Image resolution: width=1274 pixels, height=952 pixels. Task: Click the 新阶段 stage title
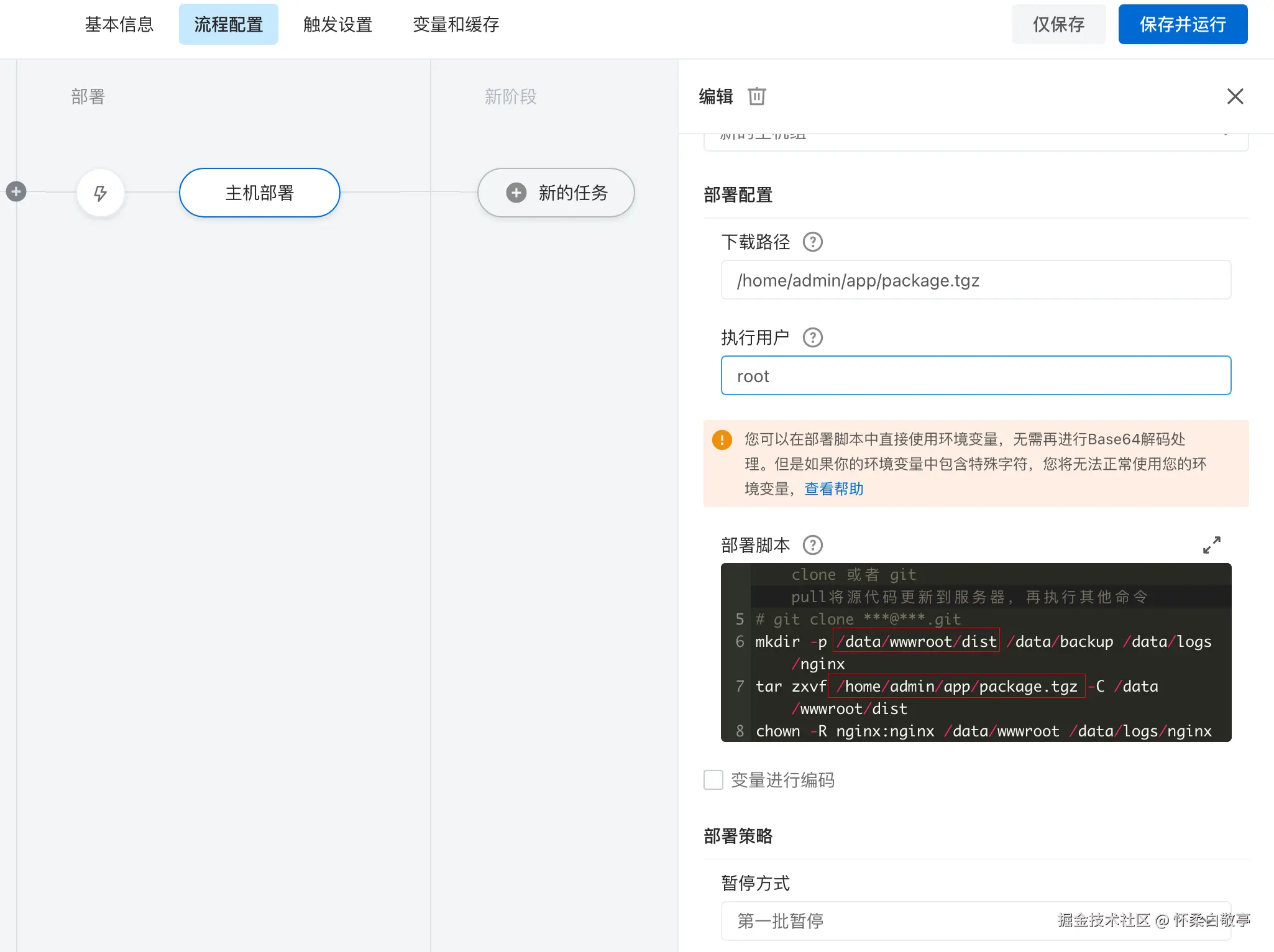click(x=511, y=96)
